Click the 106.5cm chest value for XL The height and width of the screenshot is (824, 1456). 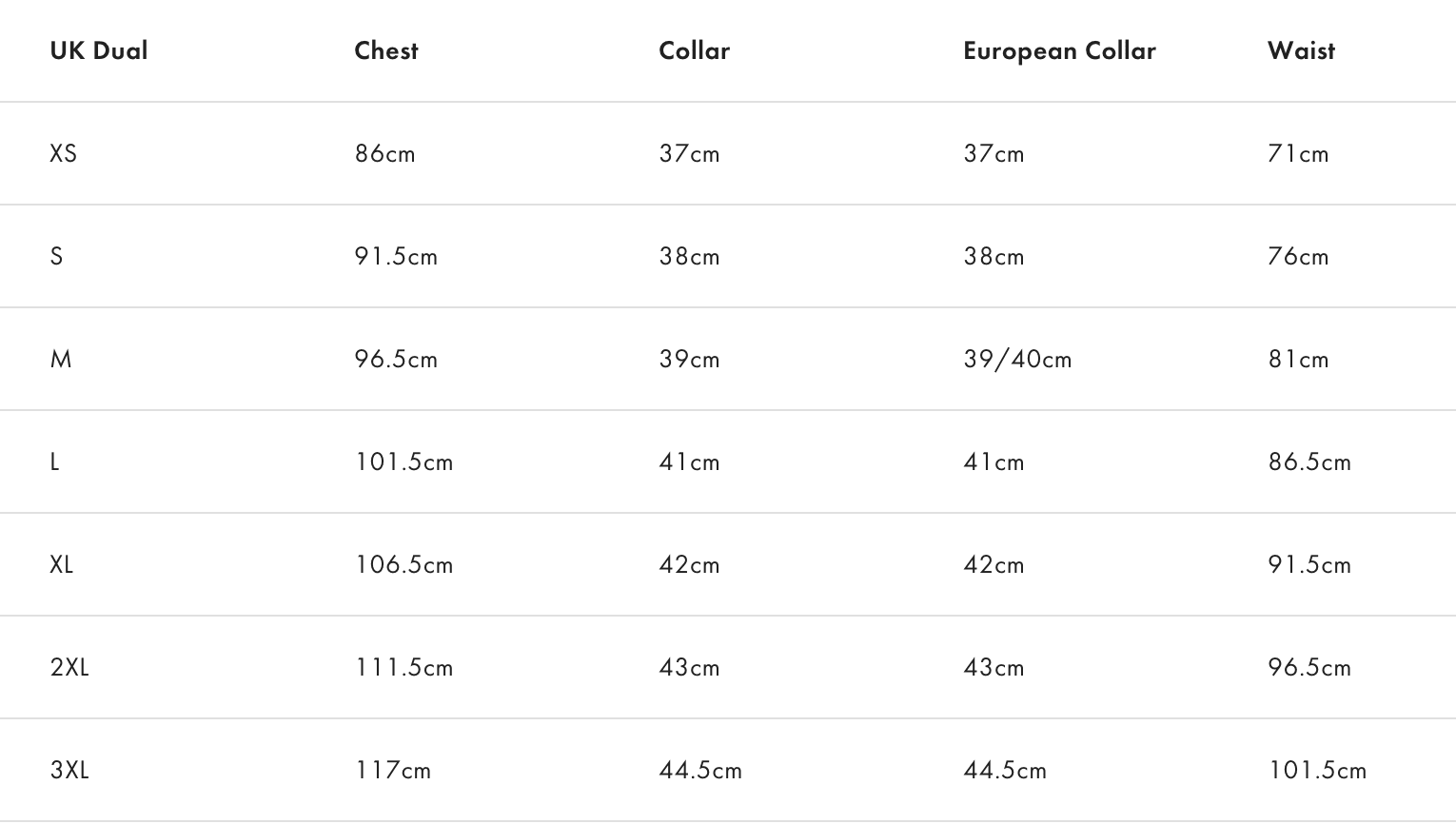coord(403,565)
